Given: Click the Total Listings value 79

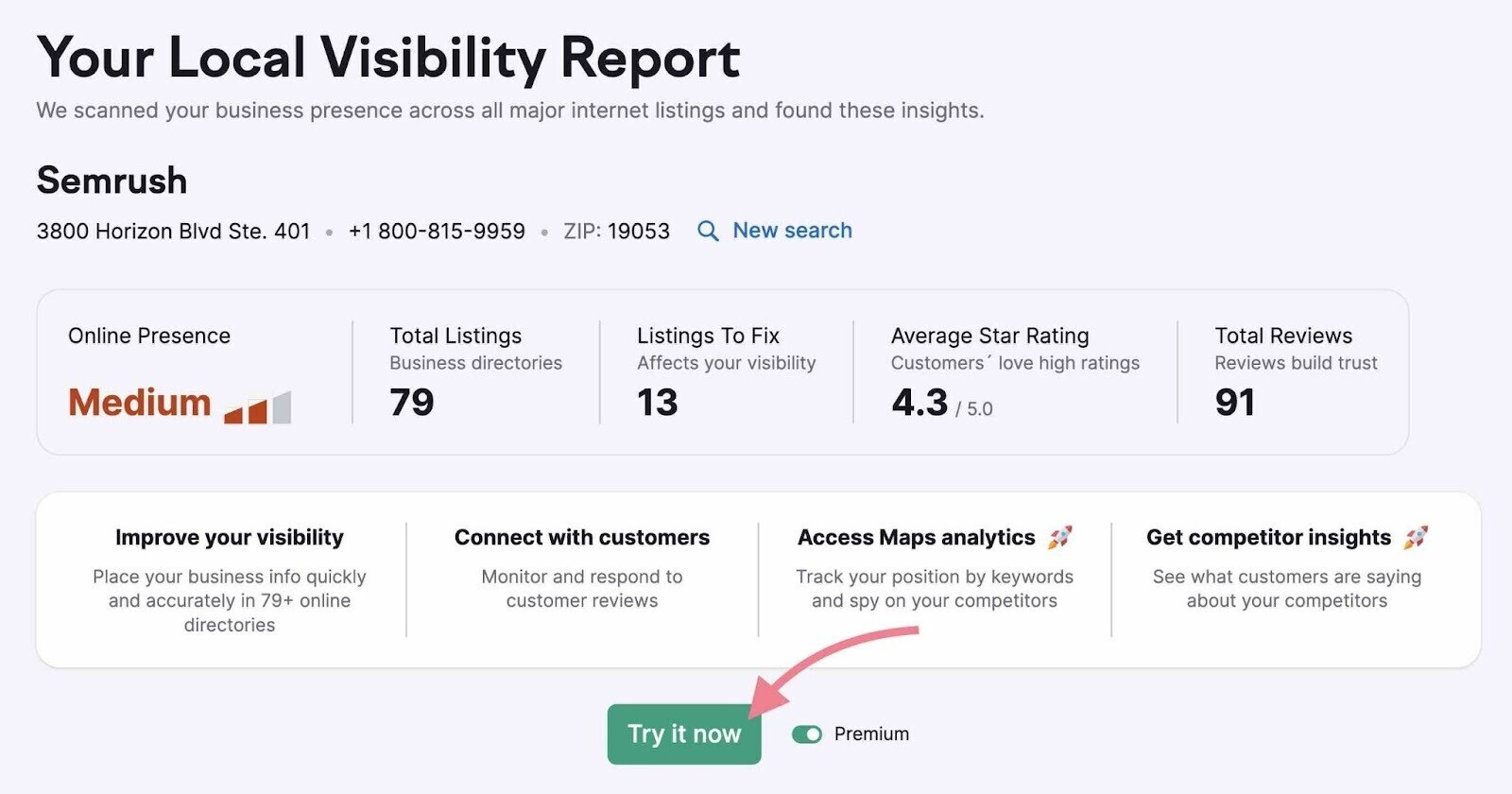Looking at the screenshot, I should 412,403.
